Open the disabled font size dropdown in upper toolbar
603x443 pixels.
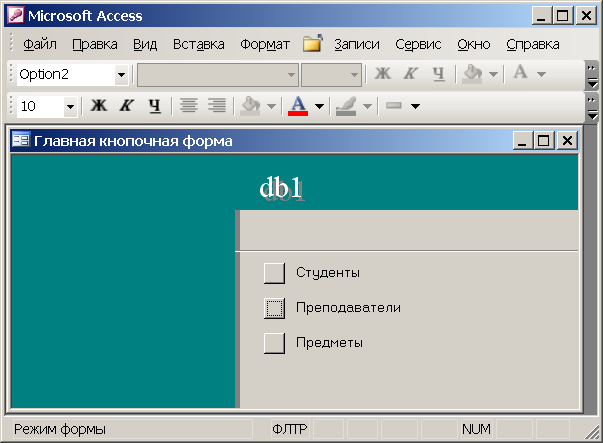click(354, 75)
